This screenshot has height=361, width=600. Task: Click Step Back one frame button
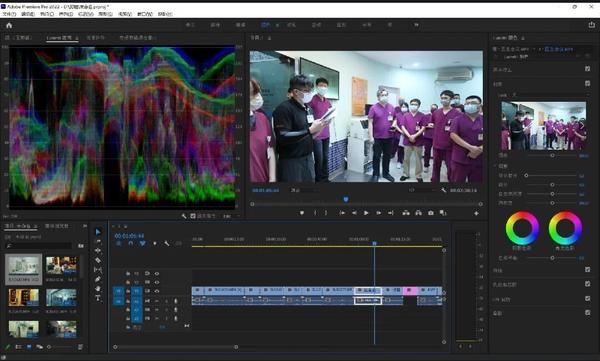354,213
